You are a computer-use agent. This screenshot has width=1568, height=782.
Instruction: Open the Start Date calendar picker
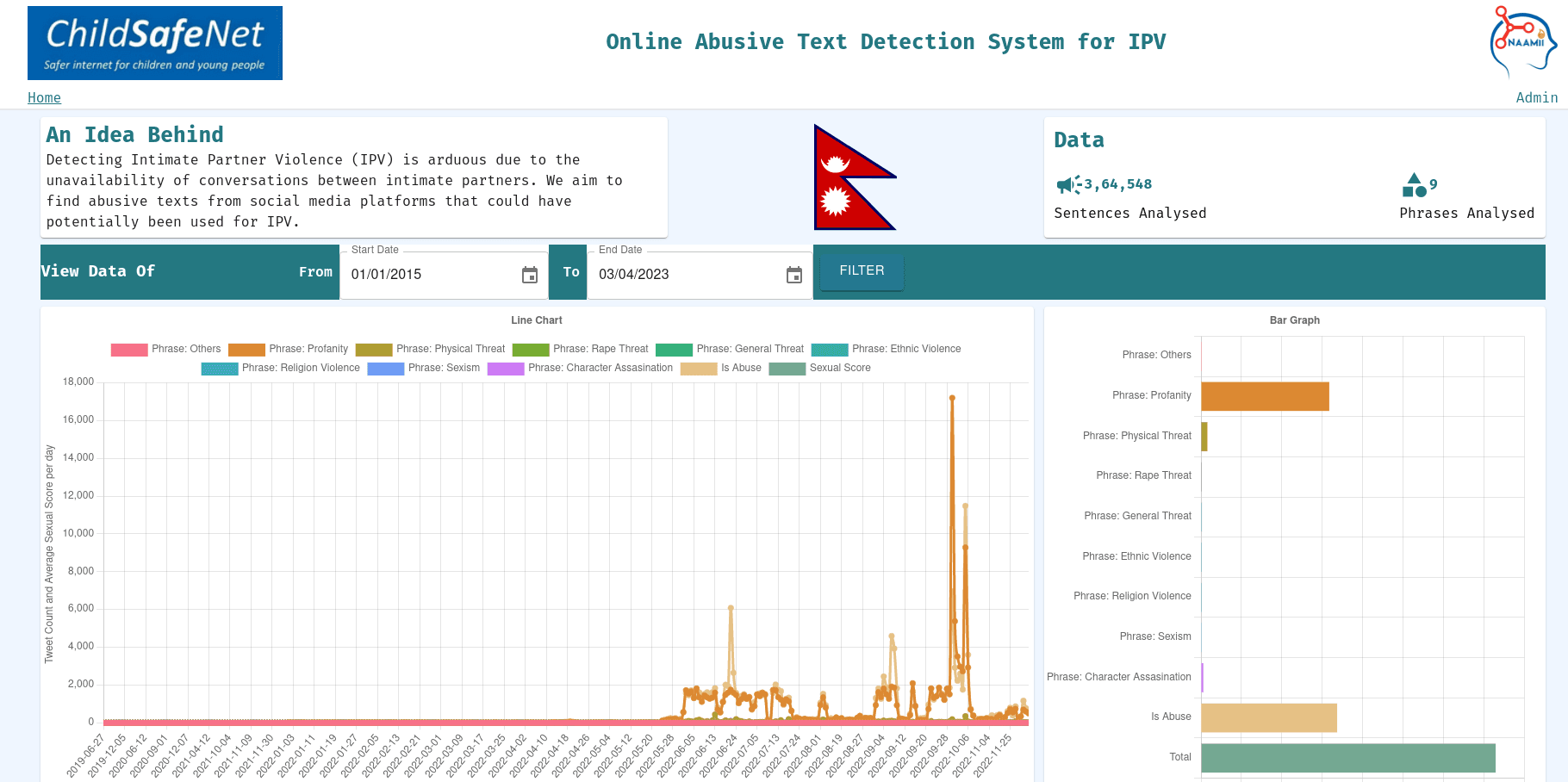click(530, 275)
